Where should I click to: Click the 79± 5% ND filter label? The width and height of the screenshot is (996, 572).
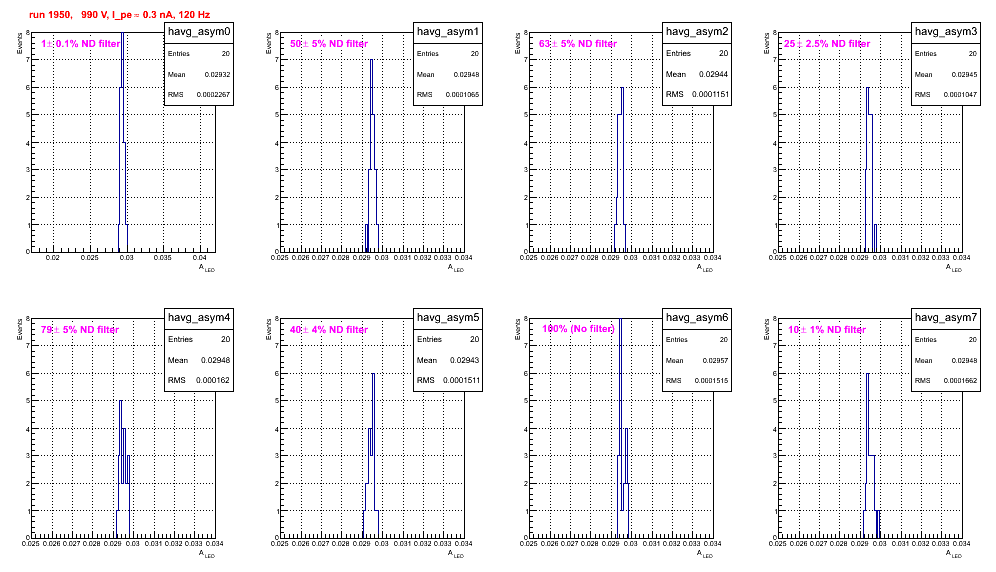click(80, 330)
